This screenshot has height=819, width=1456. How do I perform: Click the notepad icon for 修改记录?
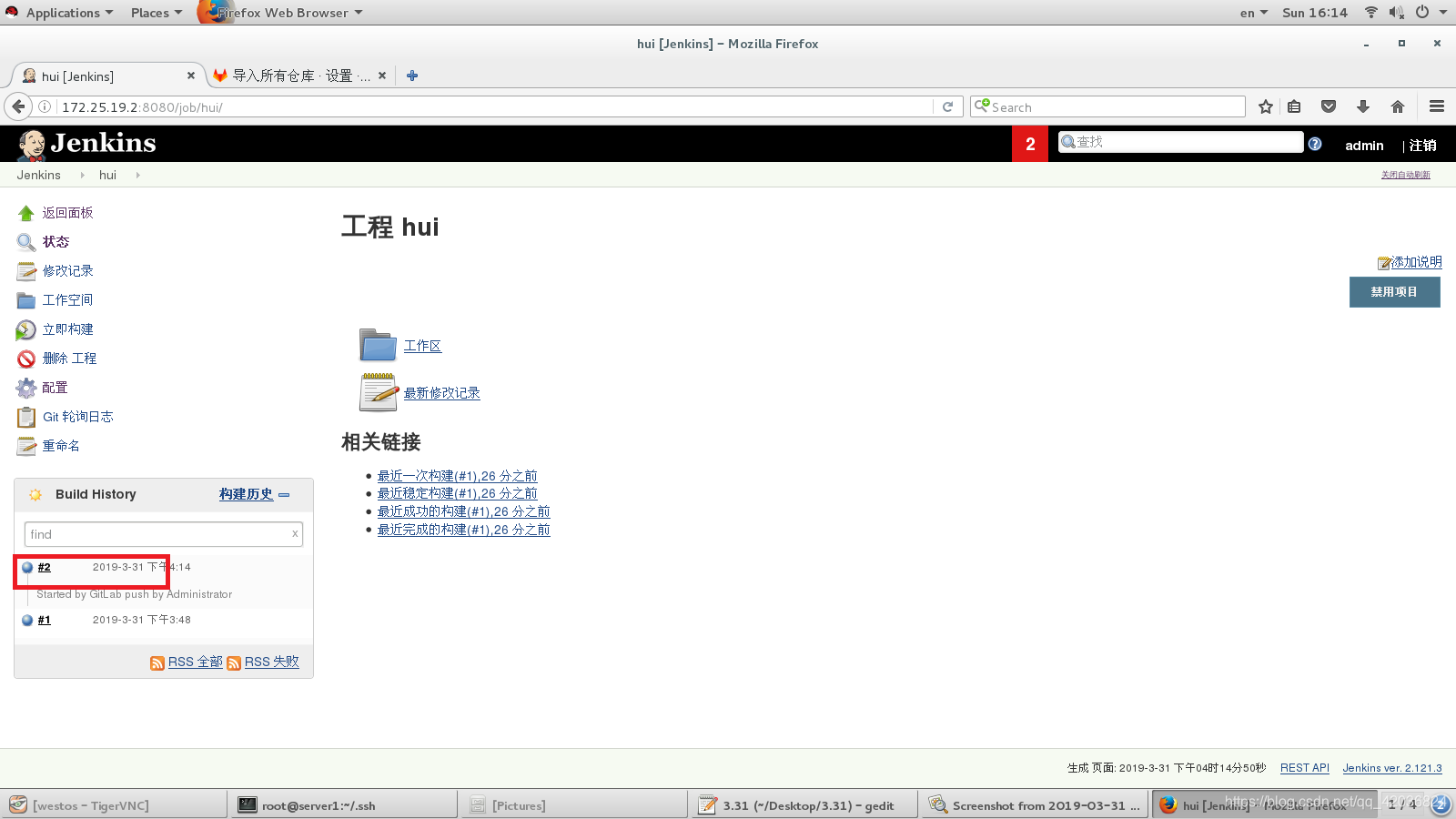tap(25, 271)
